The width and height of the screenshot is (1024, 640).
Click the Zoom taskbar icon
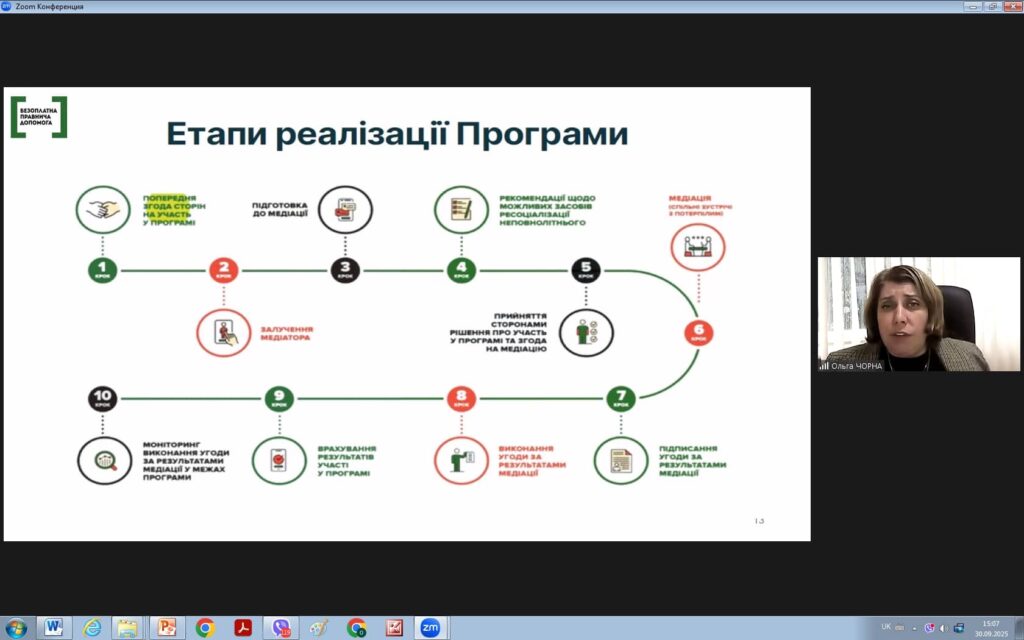point(430,627)
